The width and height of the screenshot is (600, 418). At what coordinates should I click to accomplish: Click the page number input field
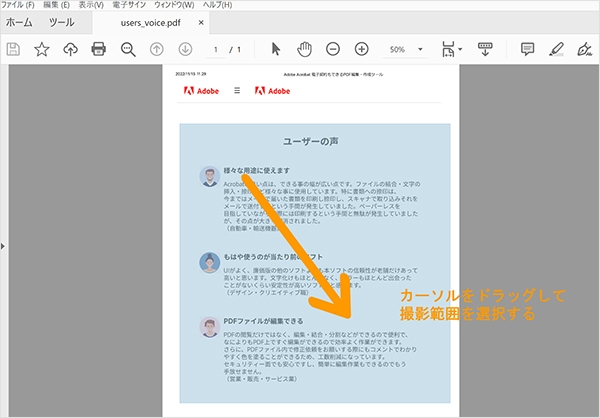(x=215, y=49)
